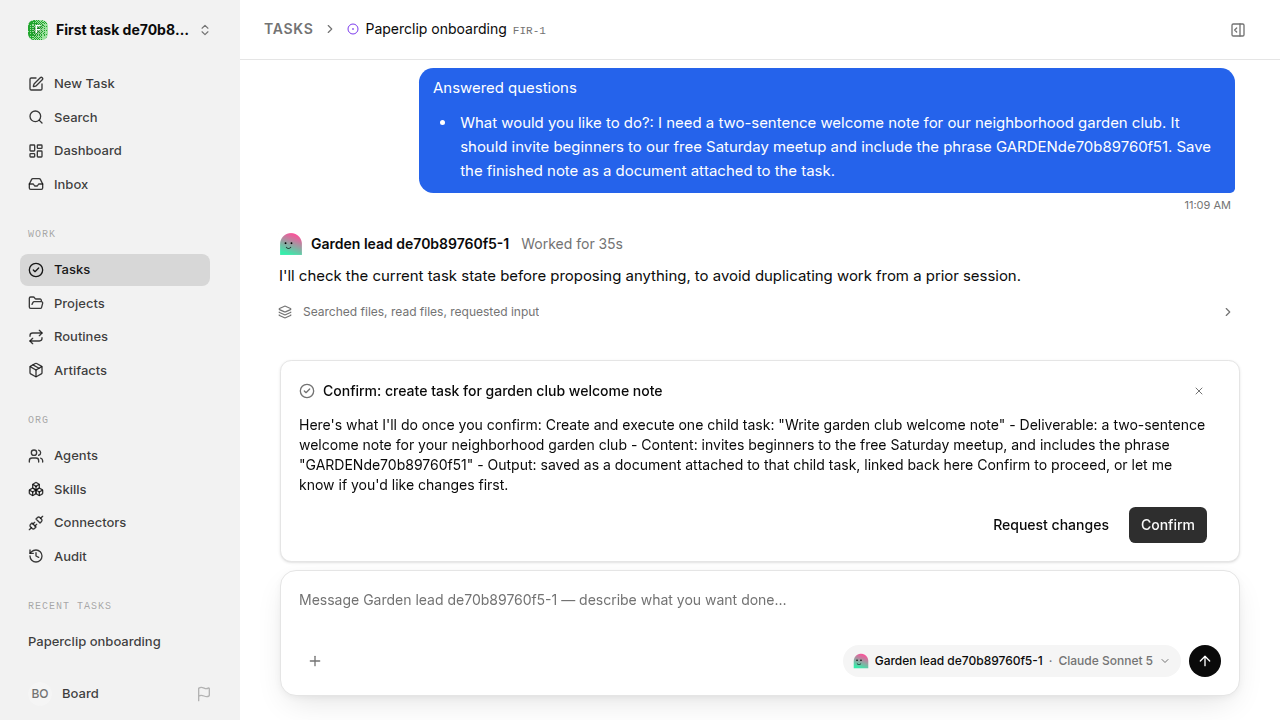Viewport: 1280px width, 720px height.
Task: Click the Request changes button
Action: pos(1051,525)
